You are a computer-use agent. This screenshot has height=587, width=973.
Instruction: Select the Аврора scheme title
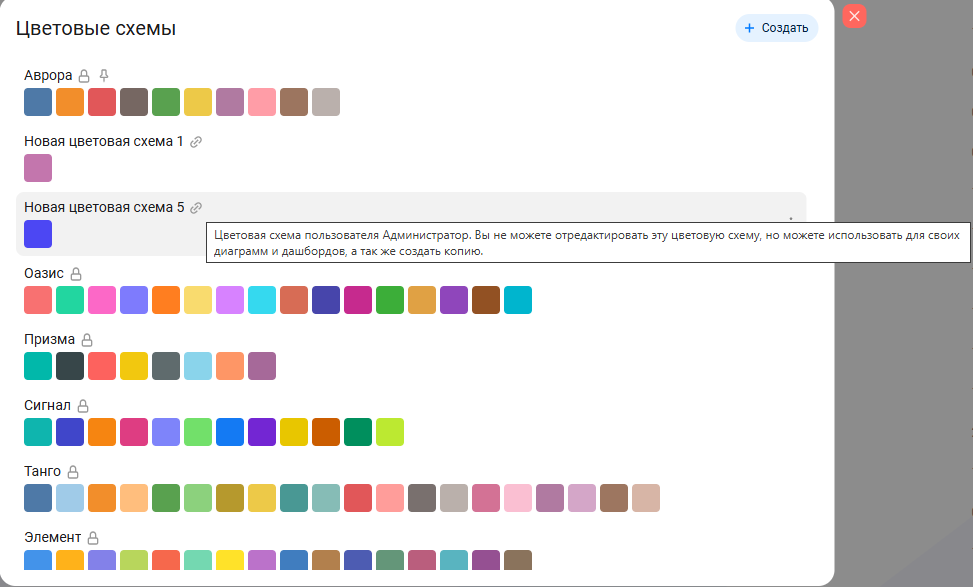[x=48, y=76]
